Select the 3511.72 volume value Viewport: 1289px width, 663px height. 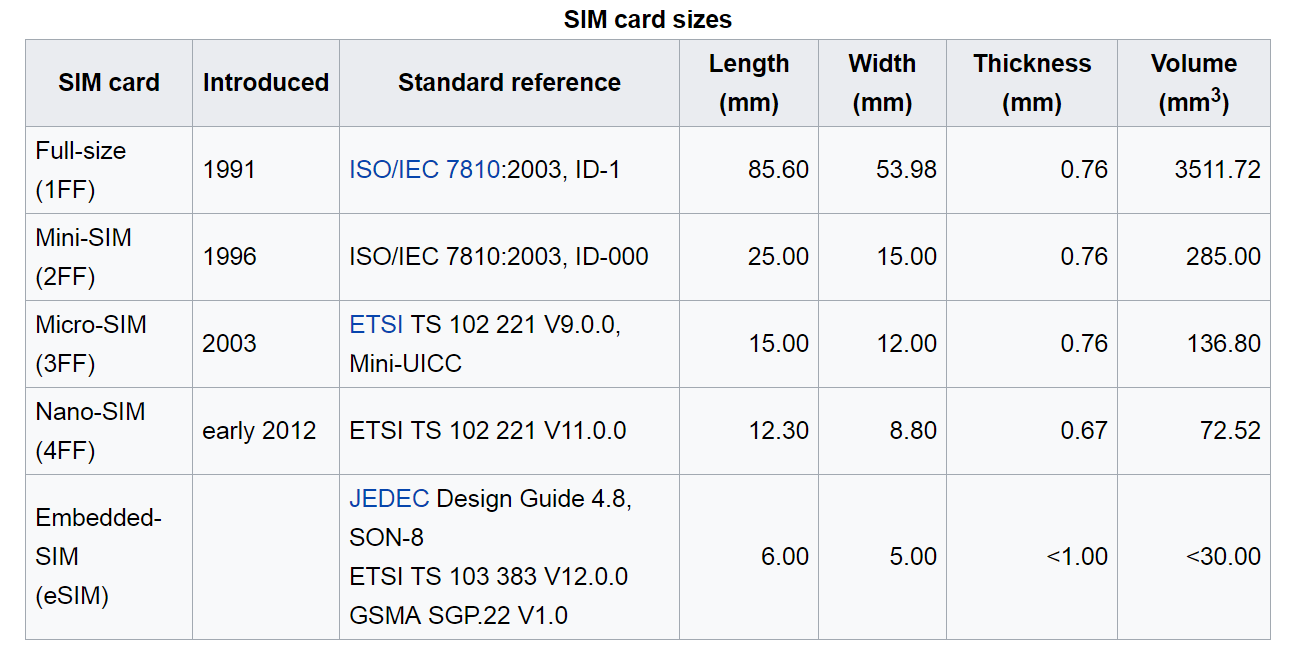click(1217, 170)
